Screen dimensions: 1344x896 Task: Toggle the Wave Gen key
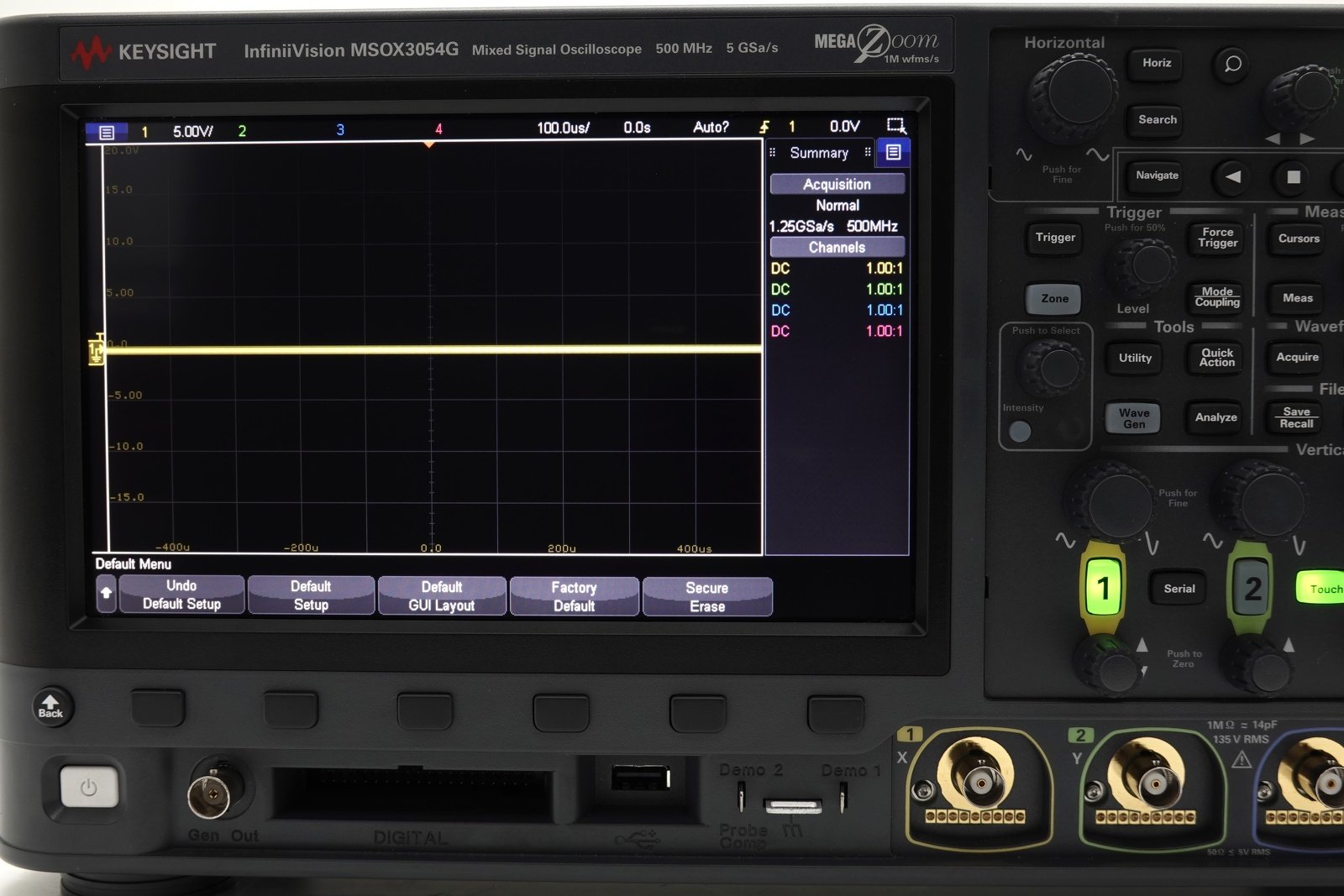coord(1133,417)
